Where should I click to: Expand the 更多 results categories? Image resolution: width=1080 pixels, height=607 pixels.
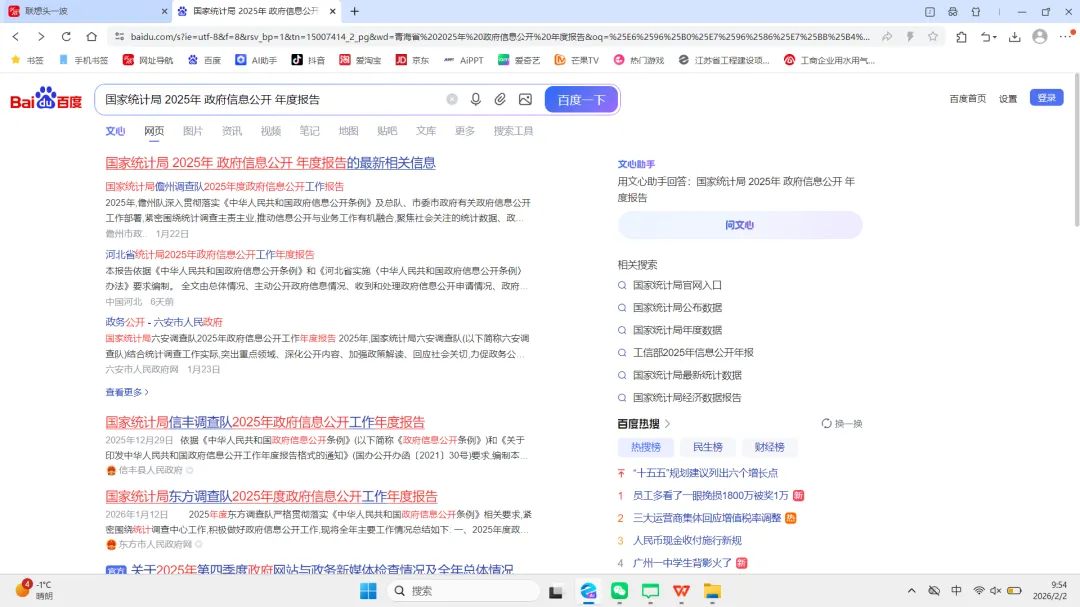click(x=465, y=131)
